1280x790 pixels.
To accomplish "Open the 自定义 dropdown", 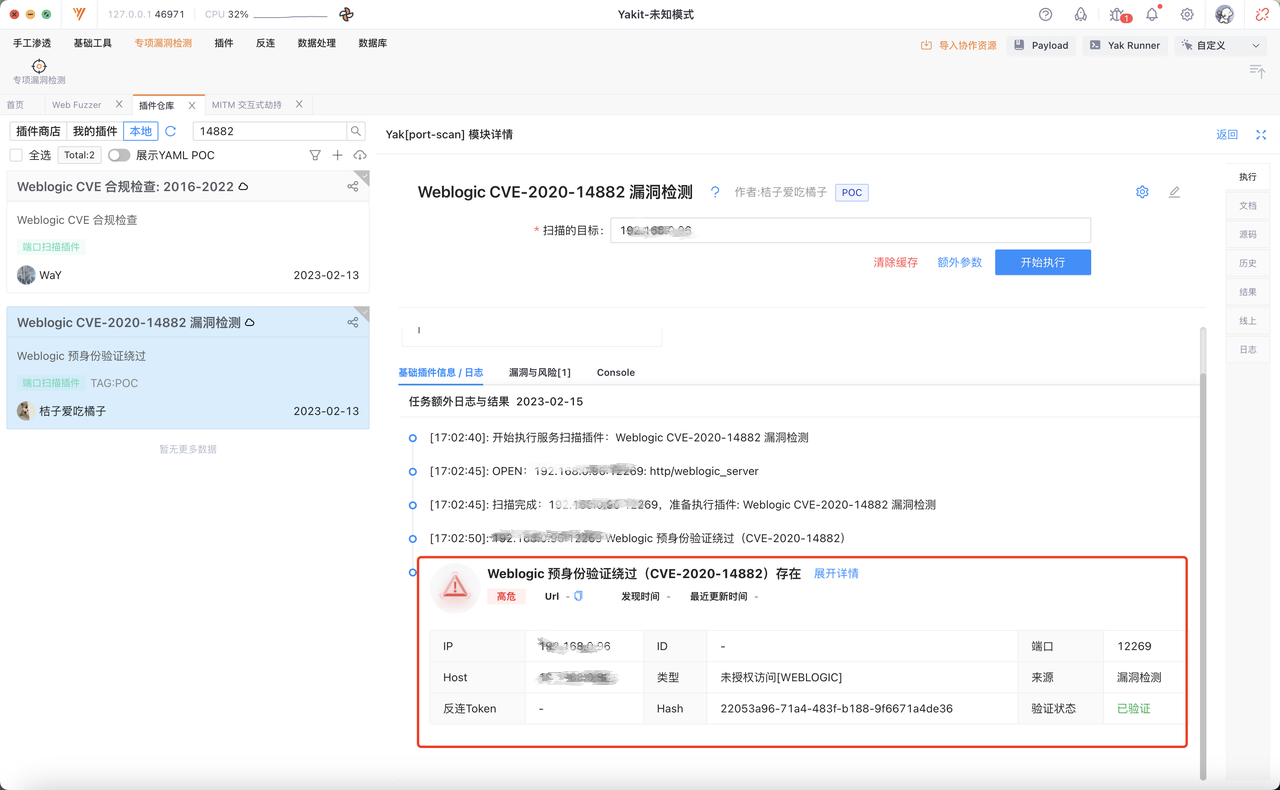I will (x=1220, y=45).
